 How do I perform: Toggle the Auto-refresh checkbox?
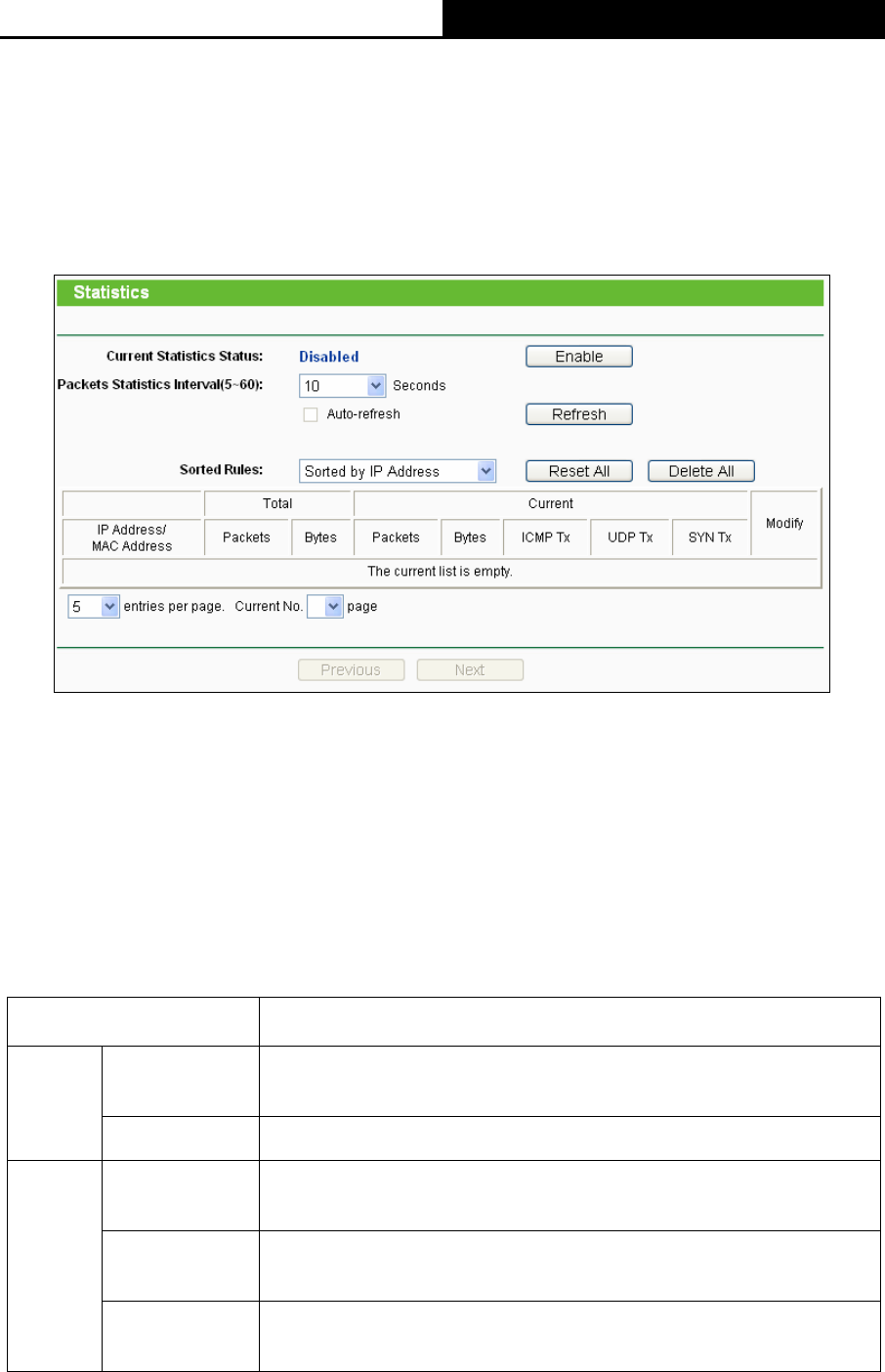point(311,414)
